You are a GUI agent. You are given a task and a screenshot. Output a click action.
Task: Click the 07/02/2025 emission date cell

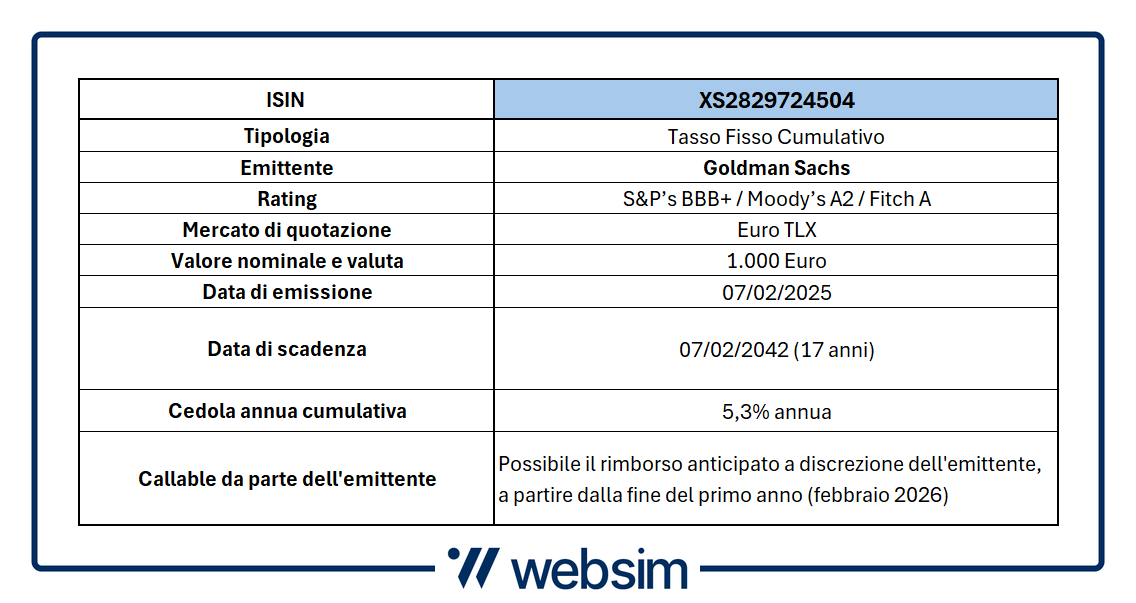(776, 292)
